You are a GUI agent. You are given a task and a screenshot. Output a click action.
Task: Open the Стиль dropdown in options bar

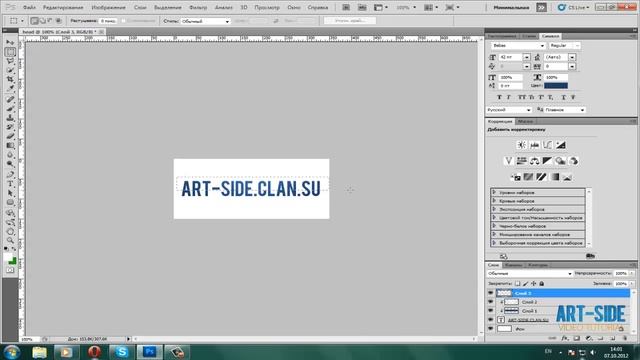205,21
